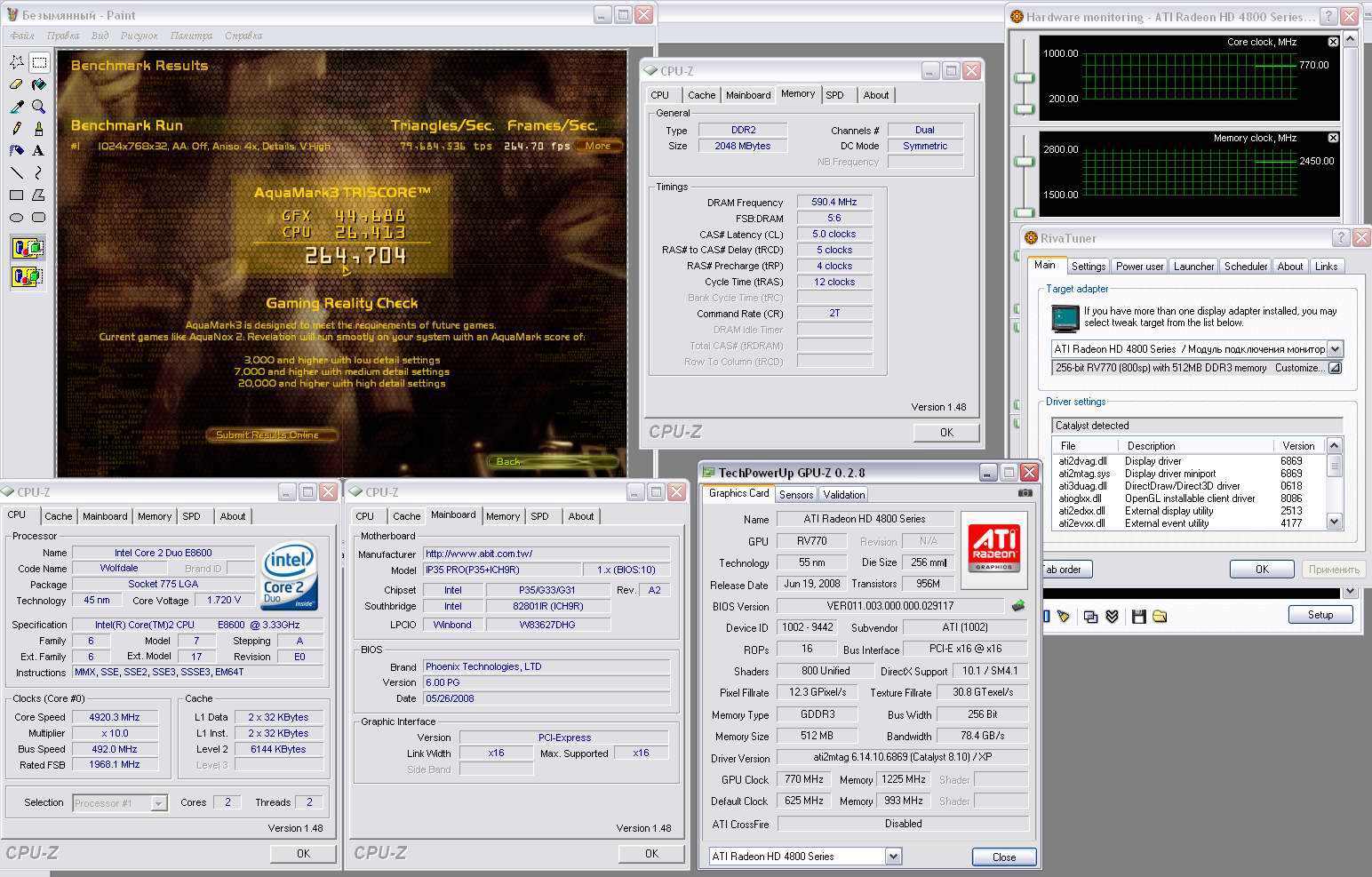Open the Scheduler tab in RivaTuner

(x=1246, y=267)
